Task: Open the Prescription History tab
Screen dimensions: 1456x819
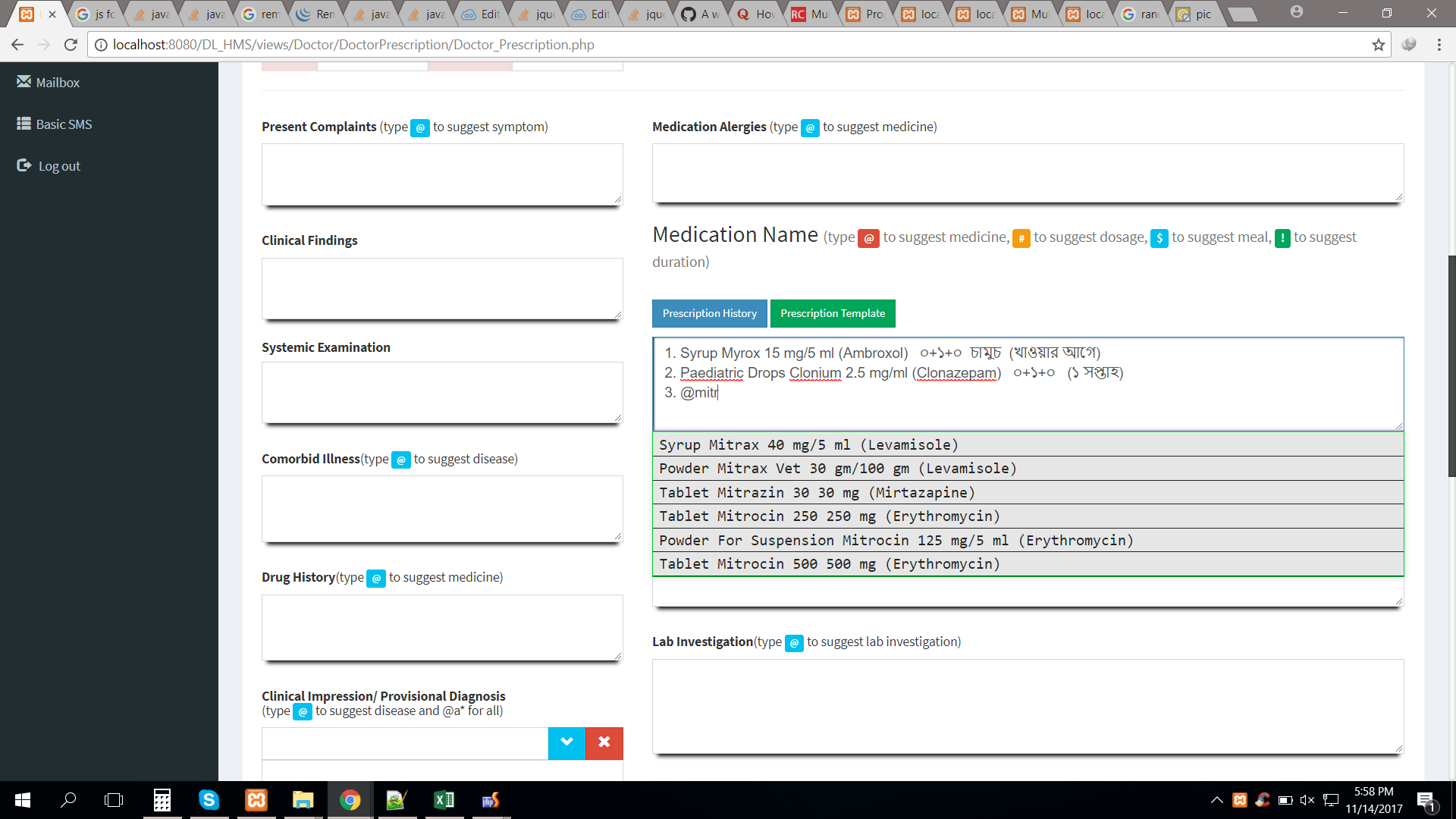Action: click(709, 313)
